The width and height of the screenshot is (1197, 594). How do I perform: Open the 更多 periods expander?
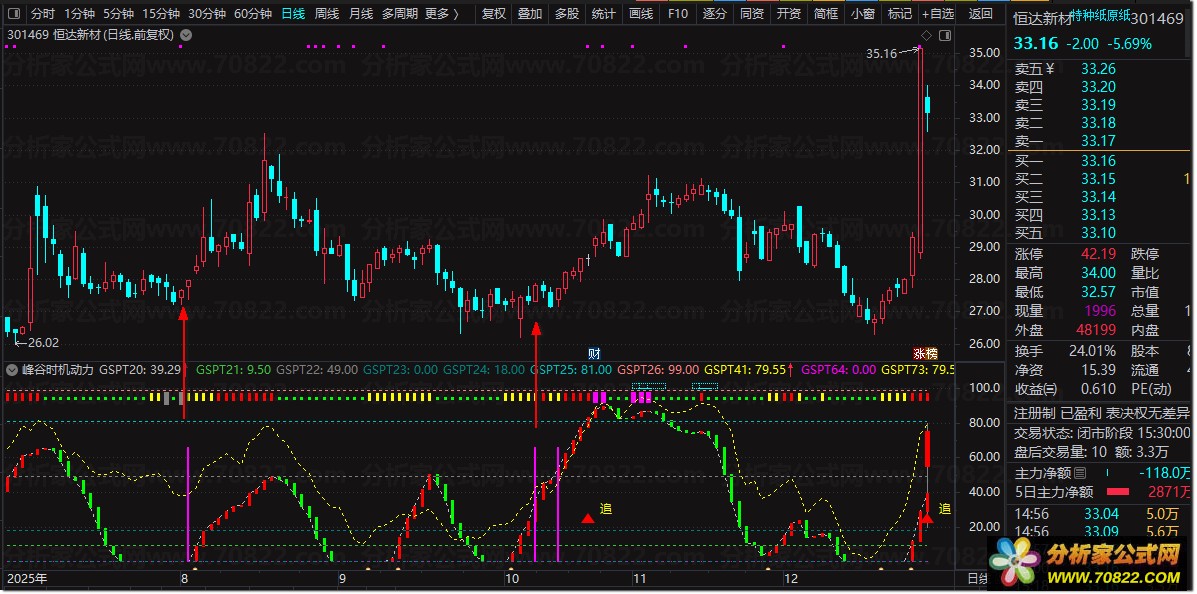442,14
